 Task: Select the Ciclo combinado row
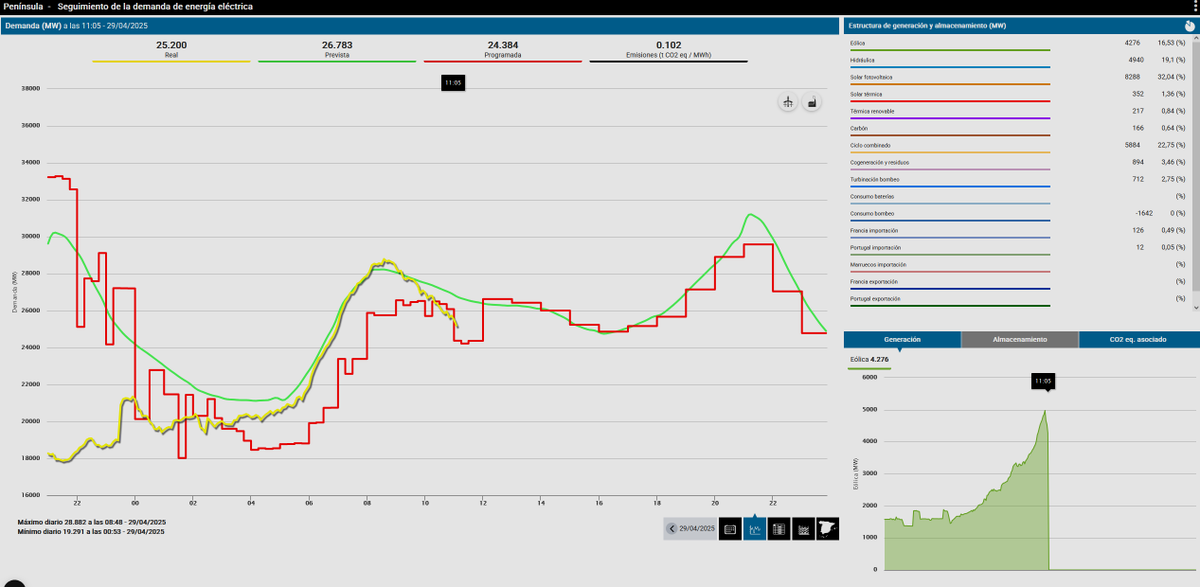point(1017,145)
